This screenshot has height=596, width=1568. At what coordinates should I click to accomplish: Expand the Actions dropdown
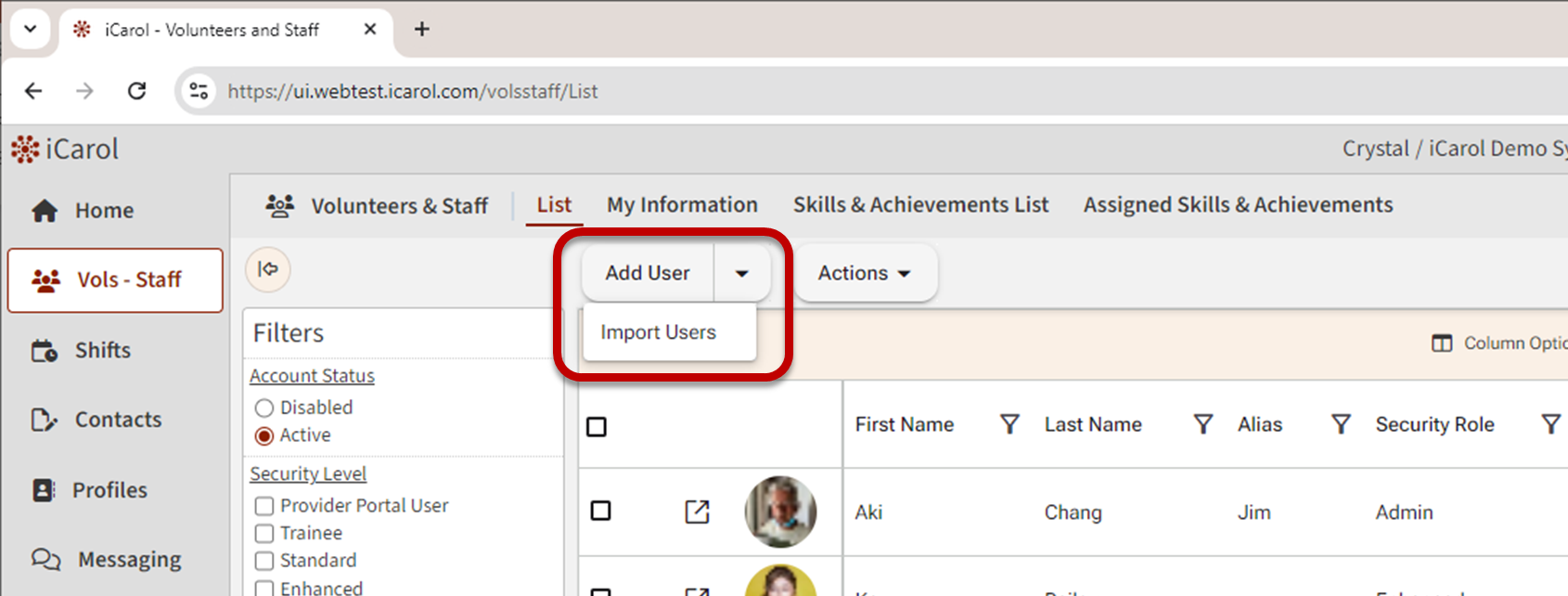(864, 273)
